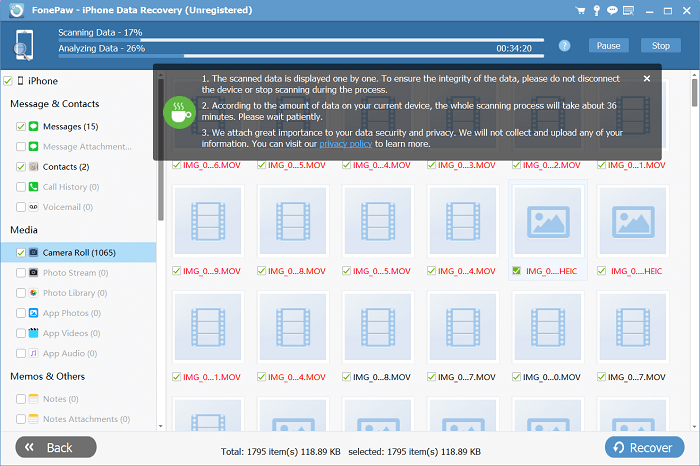Click the iPhone device icon

coord(21,81)
